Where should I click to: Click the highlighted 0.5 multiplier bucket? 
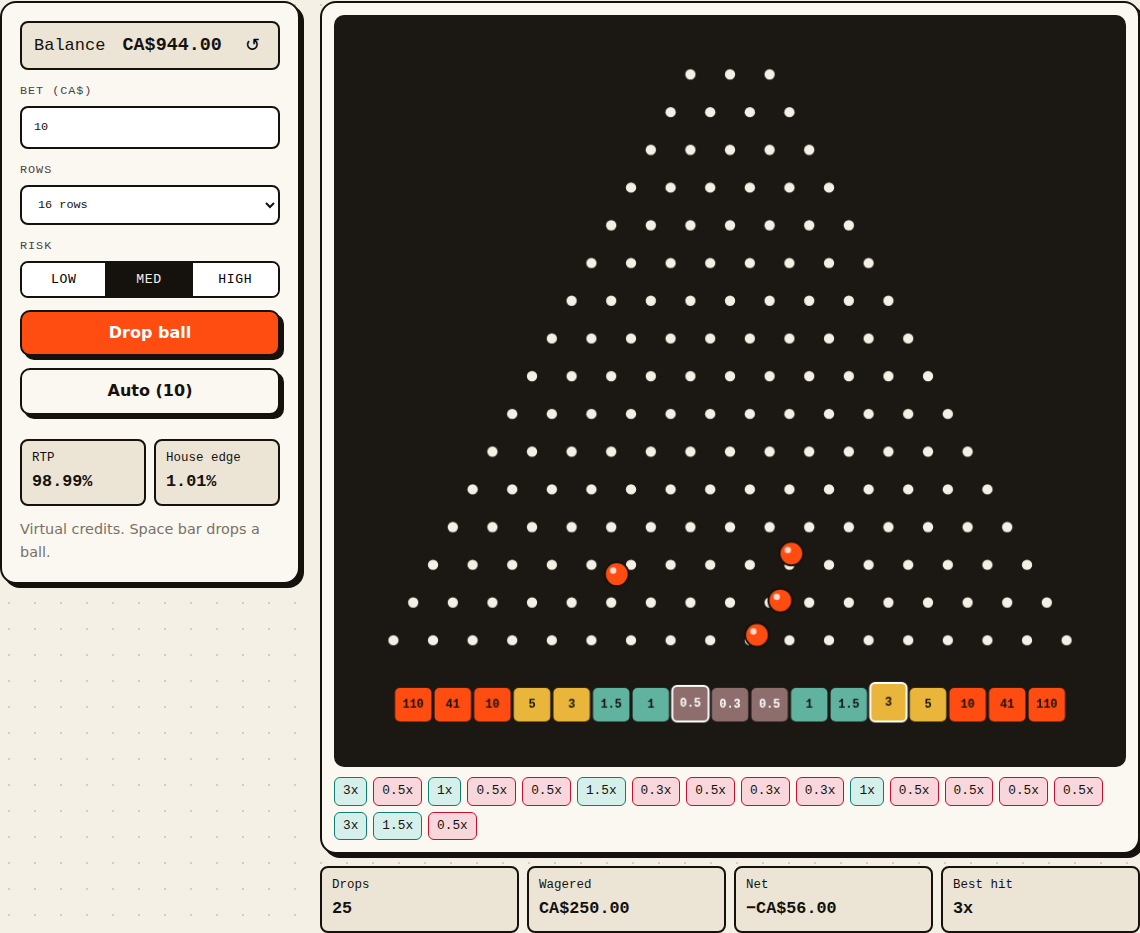tap(690, 703)
